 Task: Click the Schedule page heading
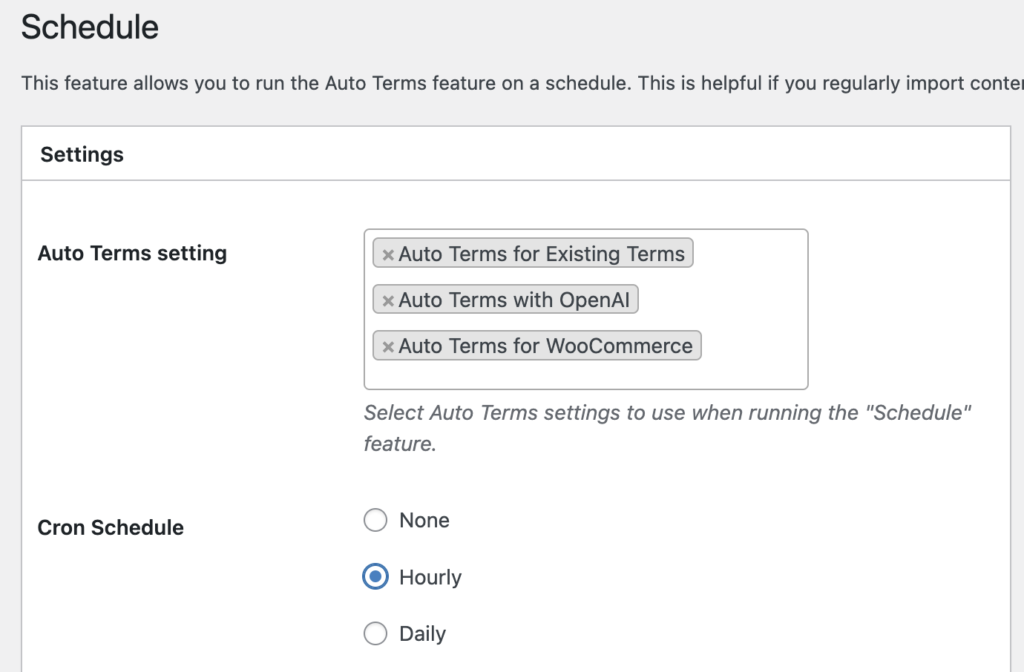tap(89, 27)
